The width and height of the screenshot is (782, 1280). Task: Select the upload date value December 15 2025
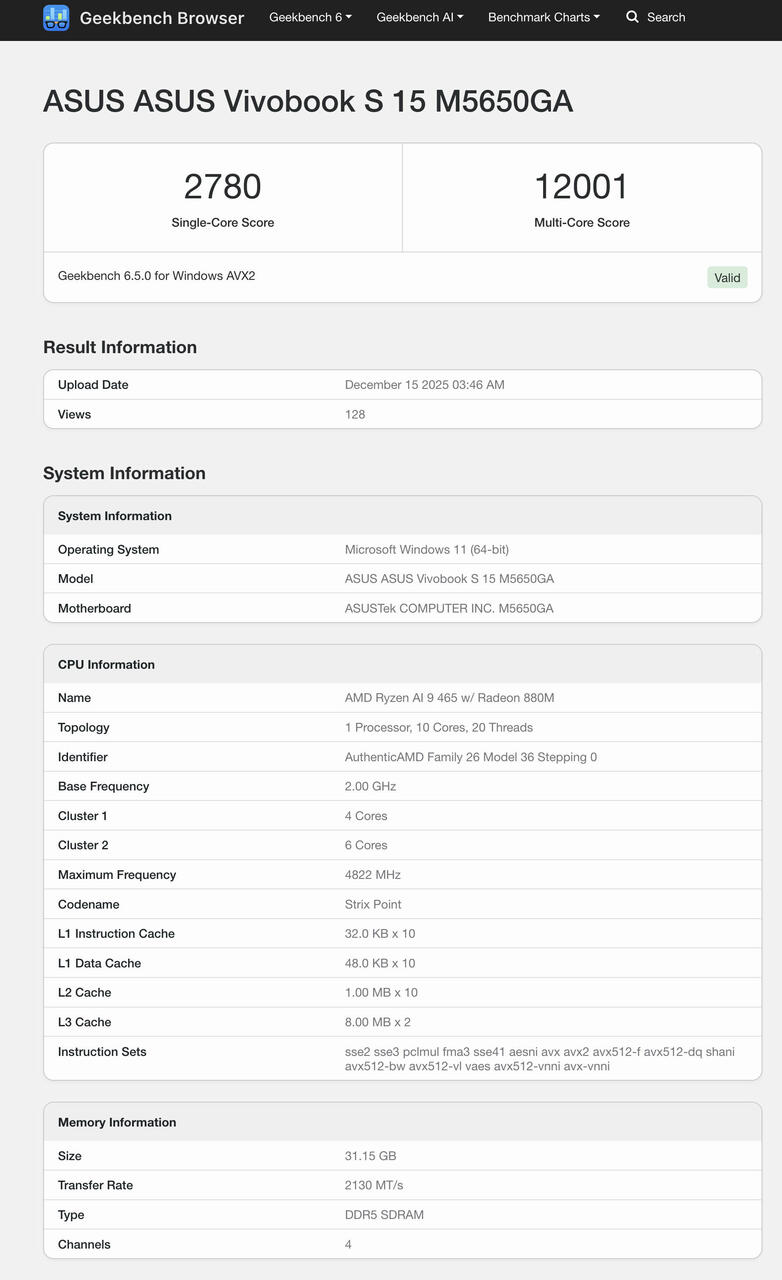(x=424, y=385)
